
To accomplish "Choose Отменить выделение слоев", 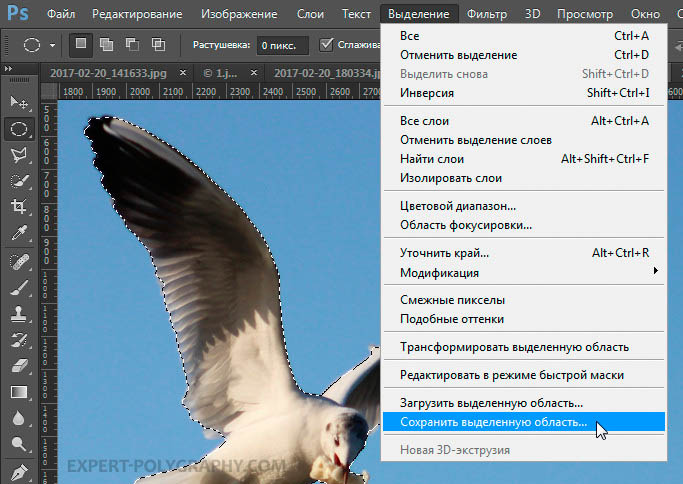I will [x=524, y=140].
